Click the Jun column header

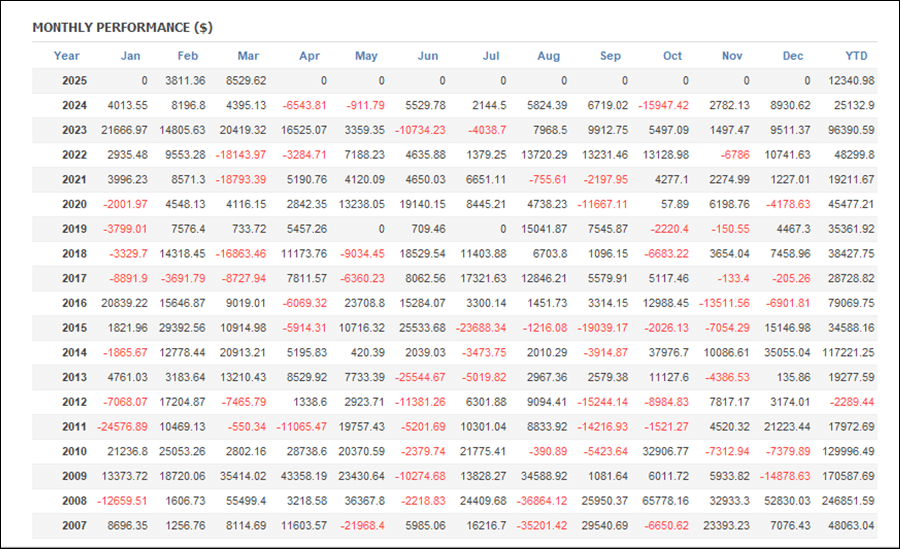coord(428,56)
